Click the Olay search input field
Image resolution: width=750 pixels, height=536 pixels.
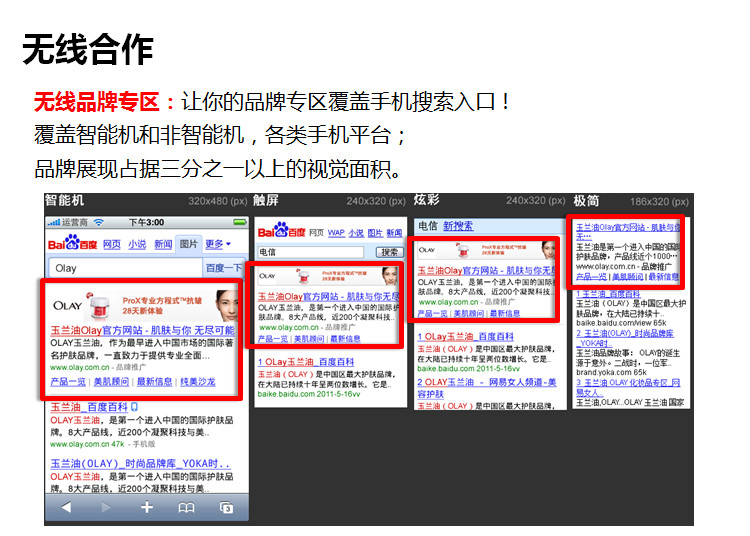(125, 268)
